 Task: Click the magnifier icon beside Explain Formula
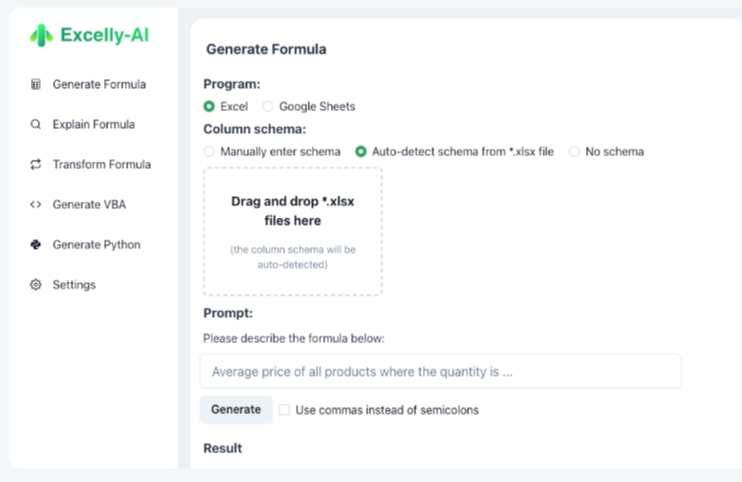pyautogui.click(x=36, y=125)
